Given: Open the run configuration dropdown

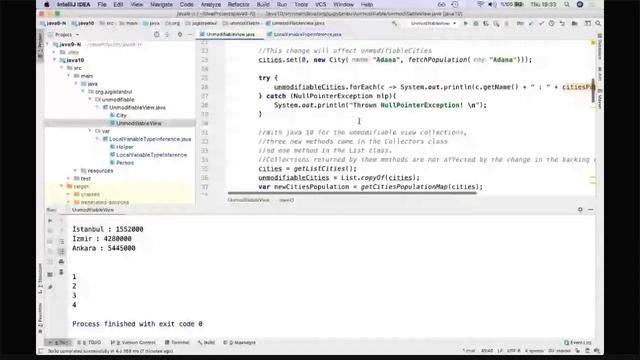Looking at the screenshot, I should coord(433,24).
